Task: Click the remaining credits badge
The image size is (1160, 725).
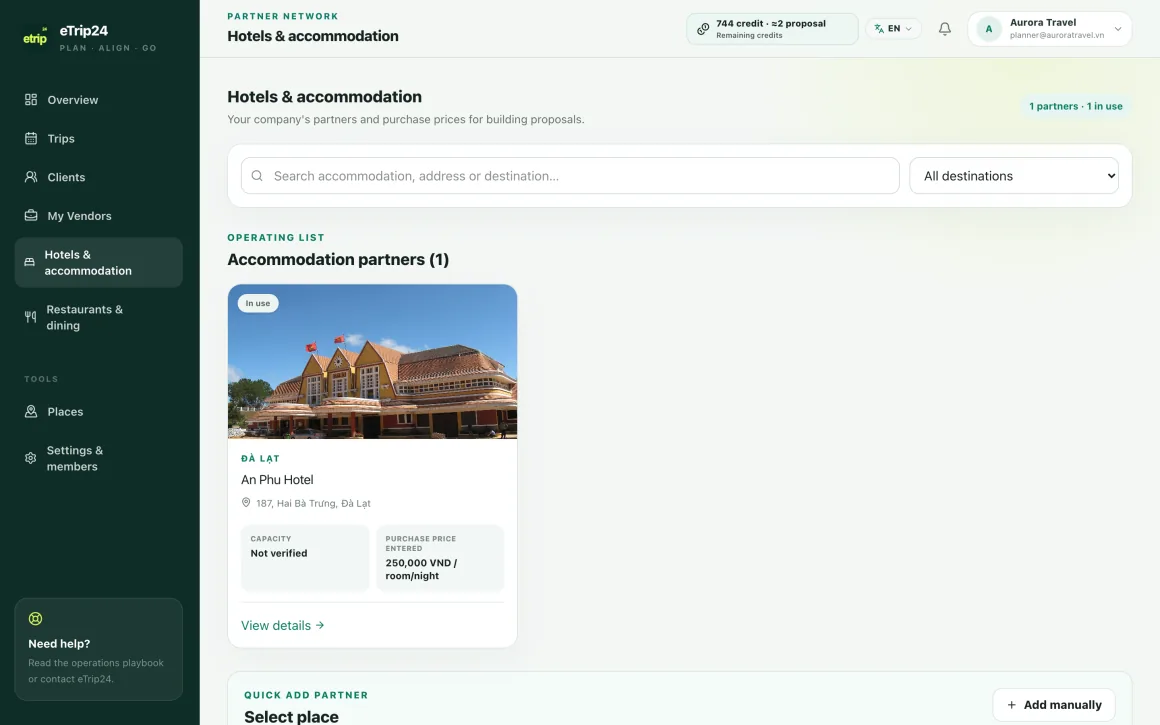Action: [772, 29]
